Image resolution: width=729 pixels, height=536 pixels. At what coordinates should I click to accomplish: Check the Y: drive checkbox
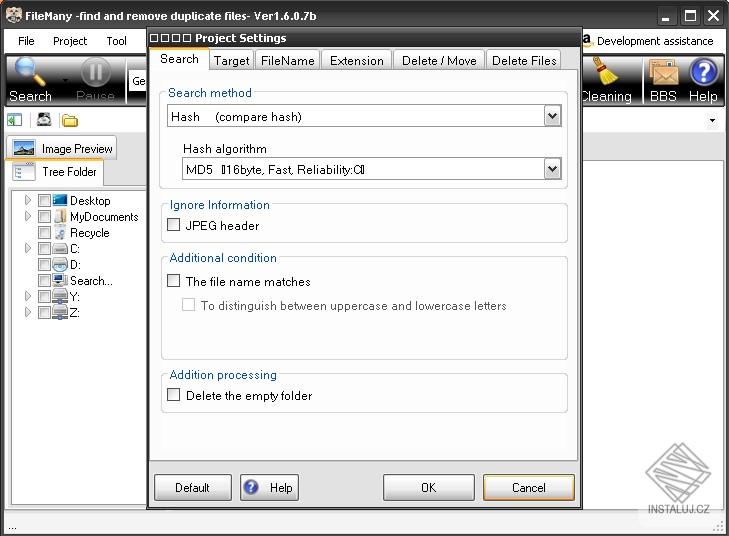[x=44, y=296]
